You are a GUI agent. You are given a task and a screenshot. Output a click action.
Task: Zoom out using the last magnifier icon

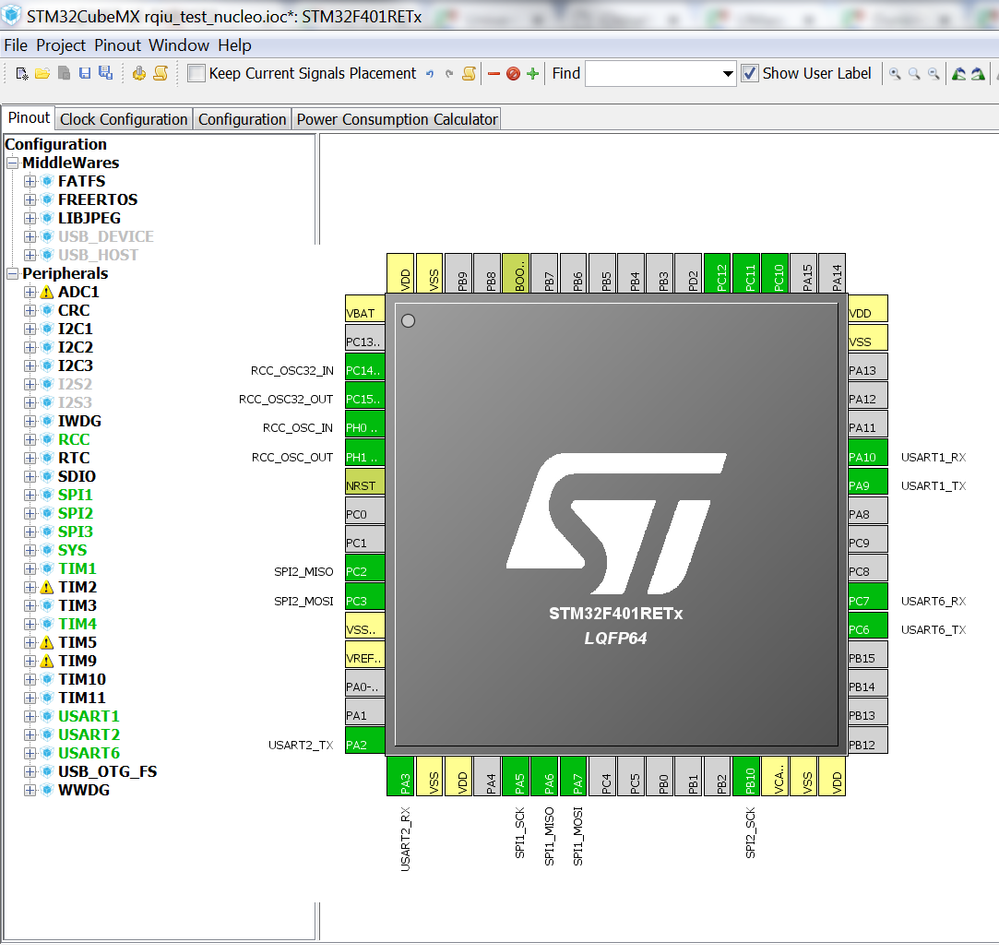[x=933, y=74]
